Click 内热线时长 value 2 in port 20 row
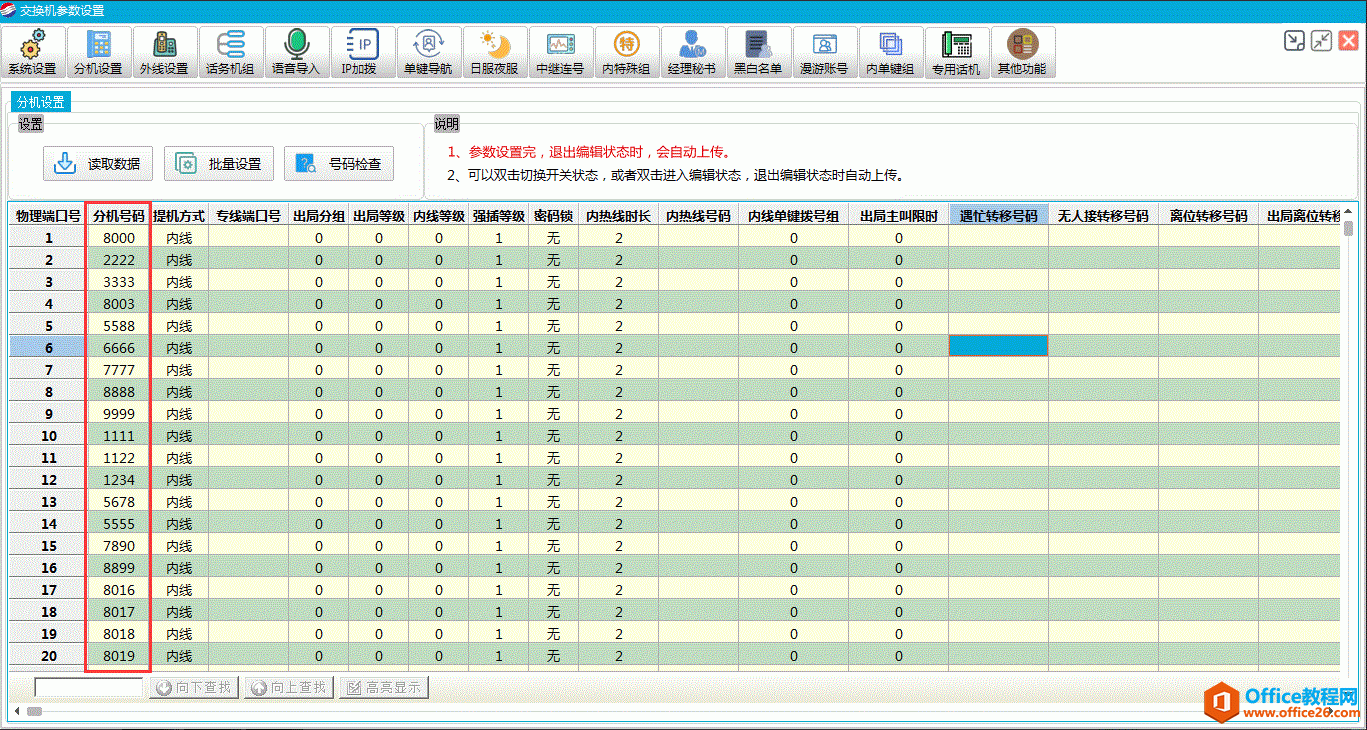 tap(618, 656)
